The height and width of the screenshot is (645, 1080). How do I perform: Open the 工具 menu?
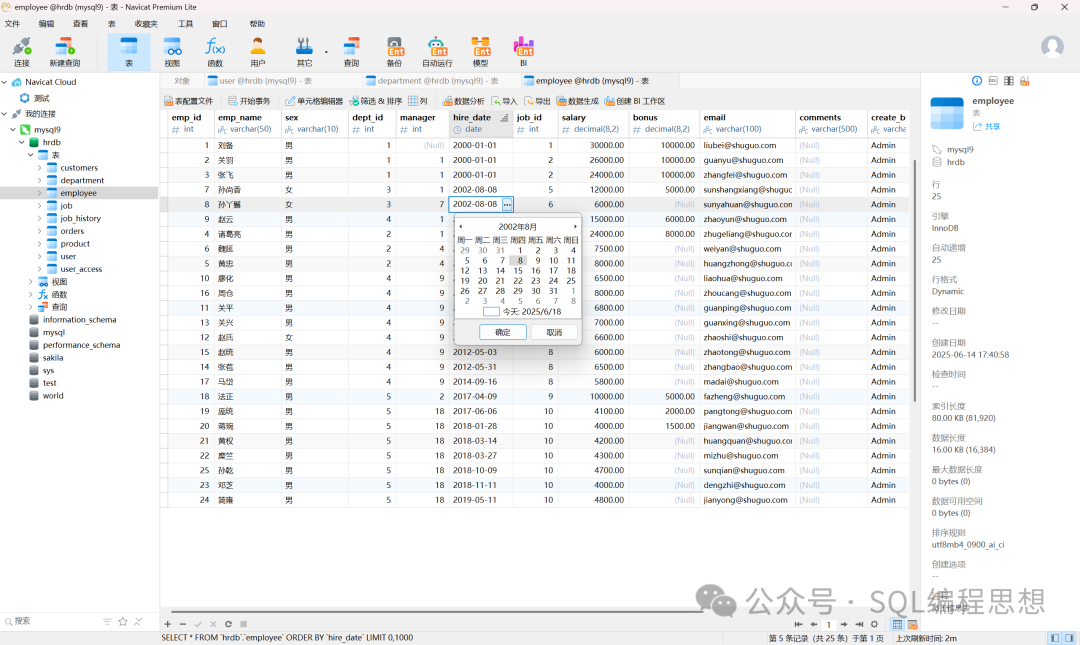click(x=185, y=23)
